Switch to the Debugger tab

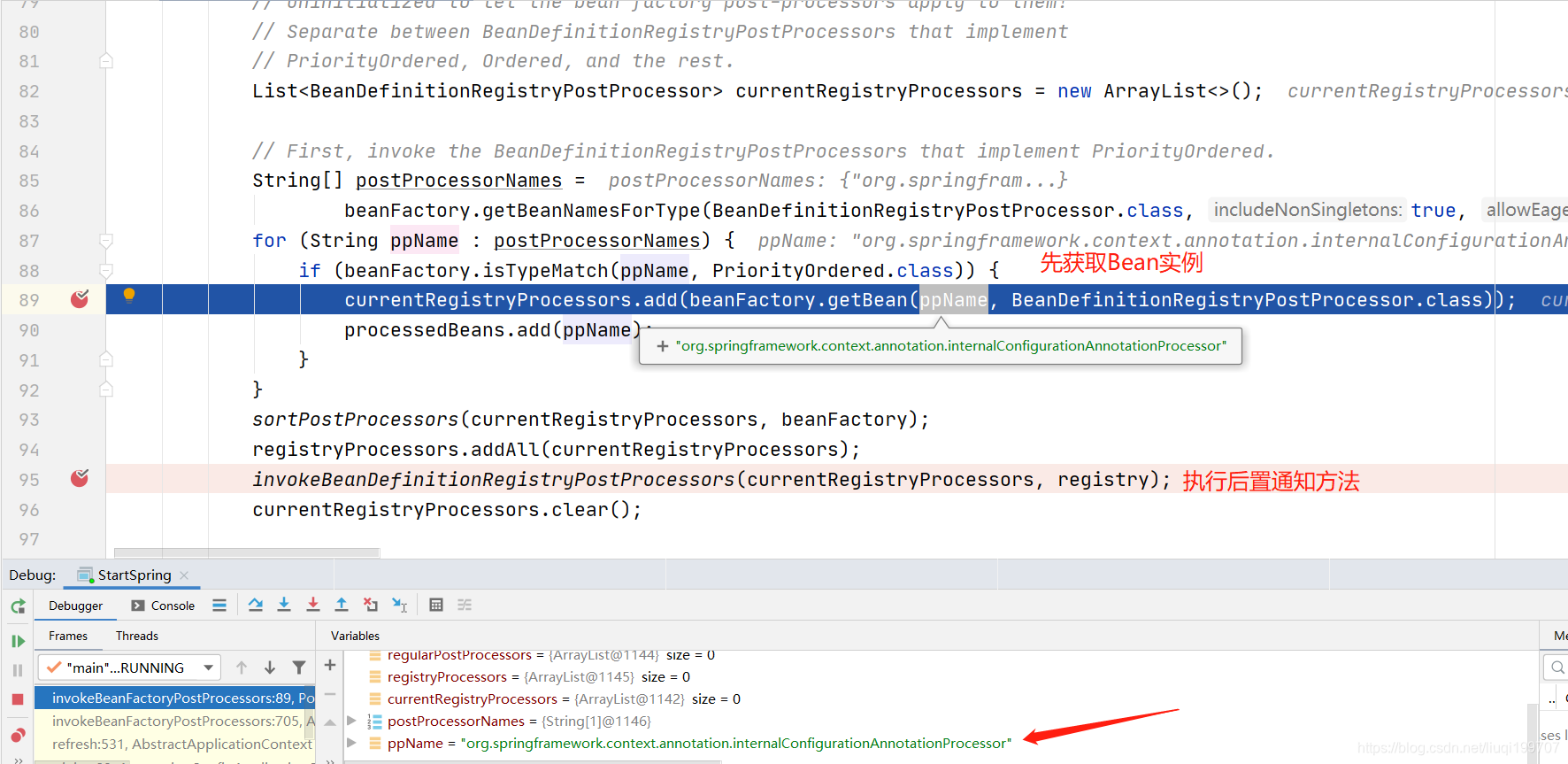tap(75, 606)
